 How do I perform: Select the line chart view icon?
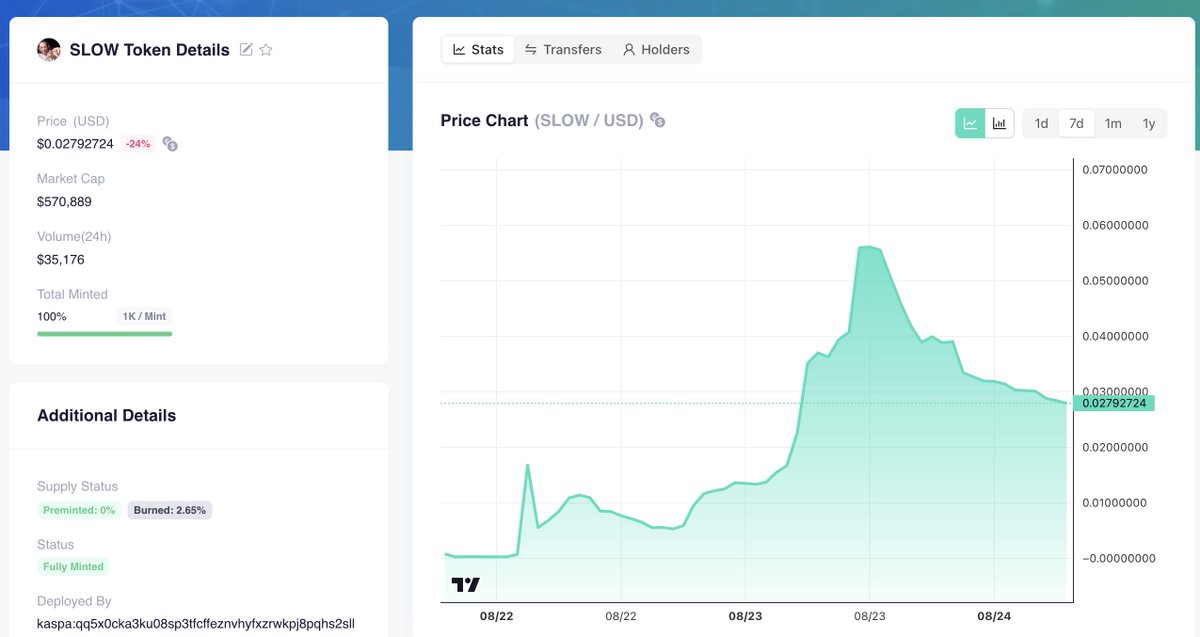(x=970, y=122)
